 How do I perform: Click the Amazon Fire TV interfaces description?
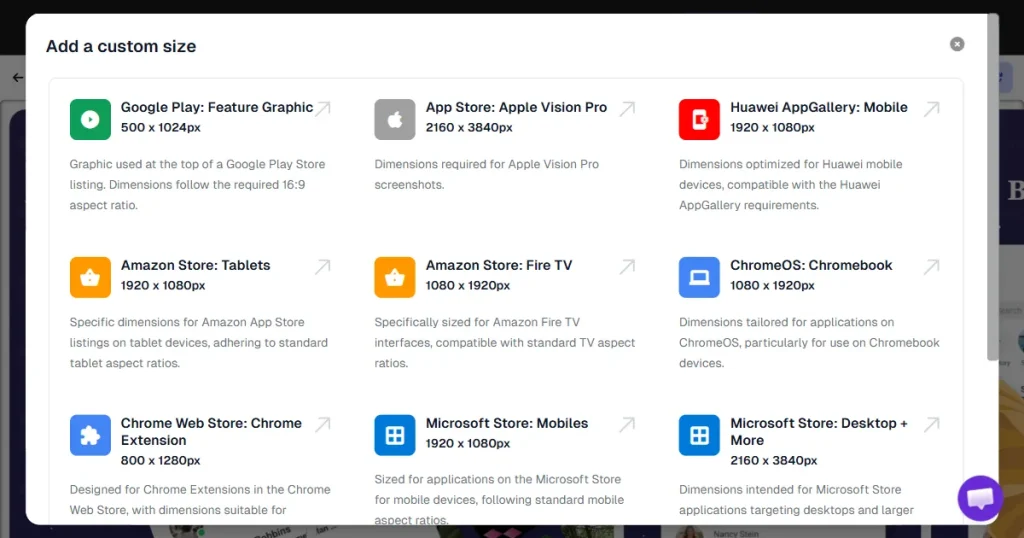click(x=505, y=343)
